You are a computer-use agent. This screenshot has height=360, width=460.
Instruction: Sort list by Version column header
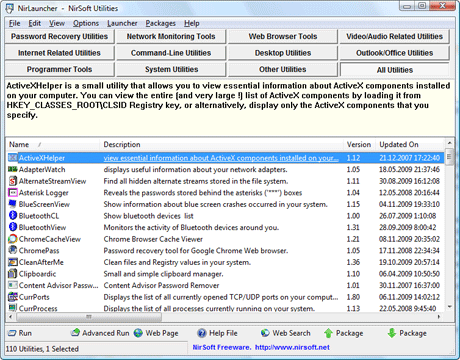[x=359, y=145]
